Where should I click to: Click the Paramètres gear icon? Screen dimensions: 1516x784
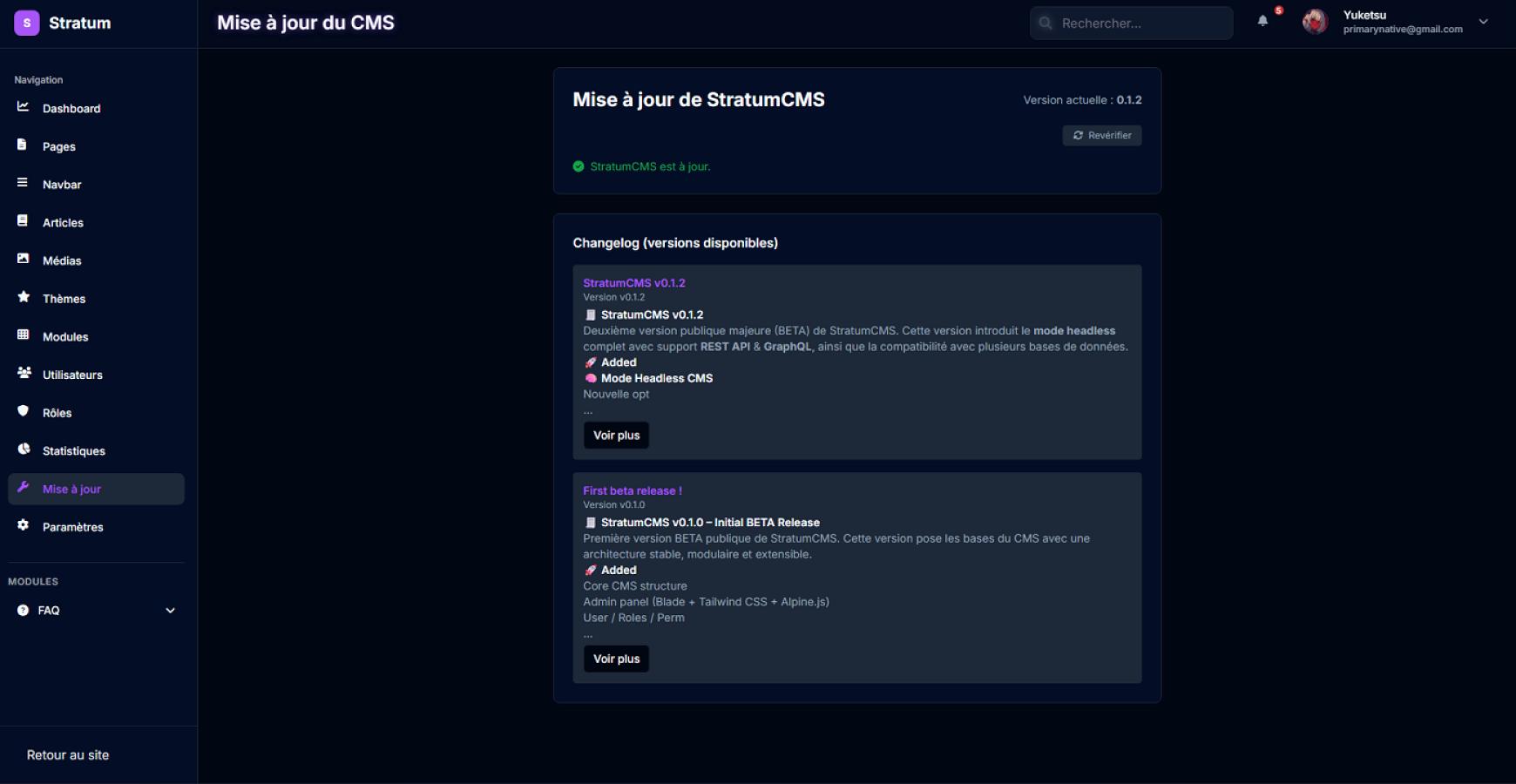pos(24,525)
